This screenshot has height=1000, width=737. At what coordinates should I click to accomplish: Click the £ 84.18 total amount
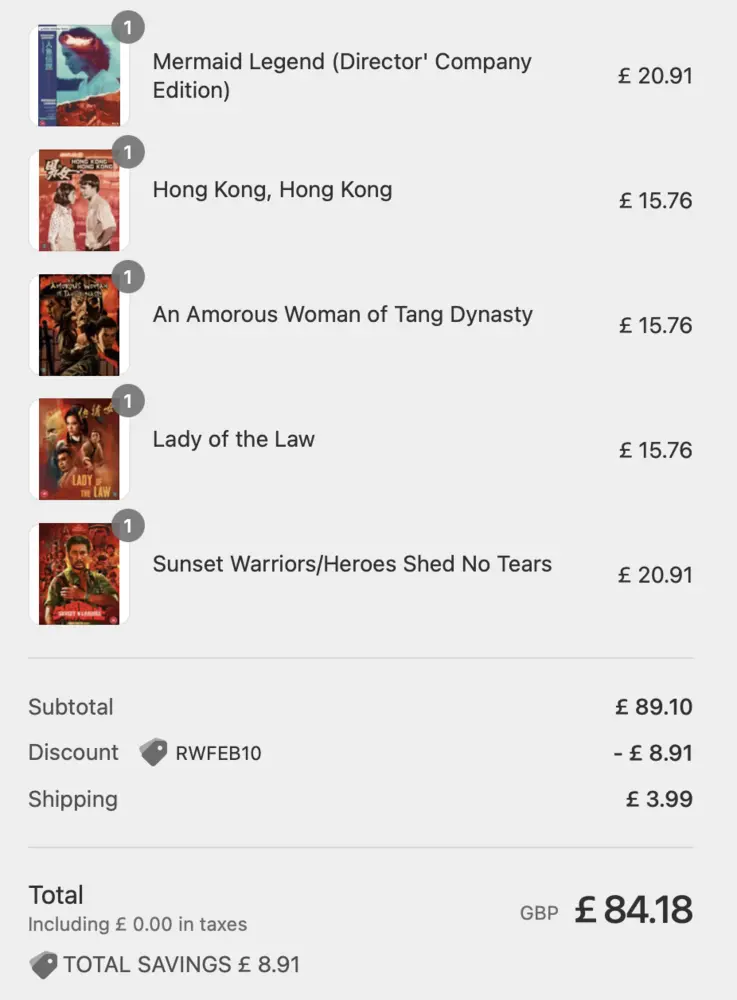click(633, 910)
